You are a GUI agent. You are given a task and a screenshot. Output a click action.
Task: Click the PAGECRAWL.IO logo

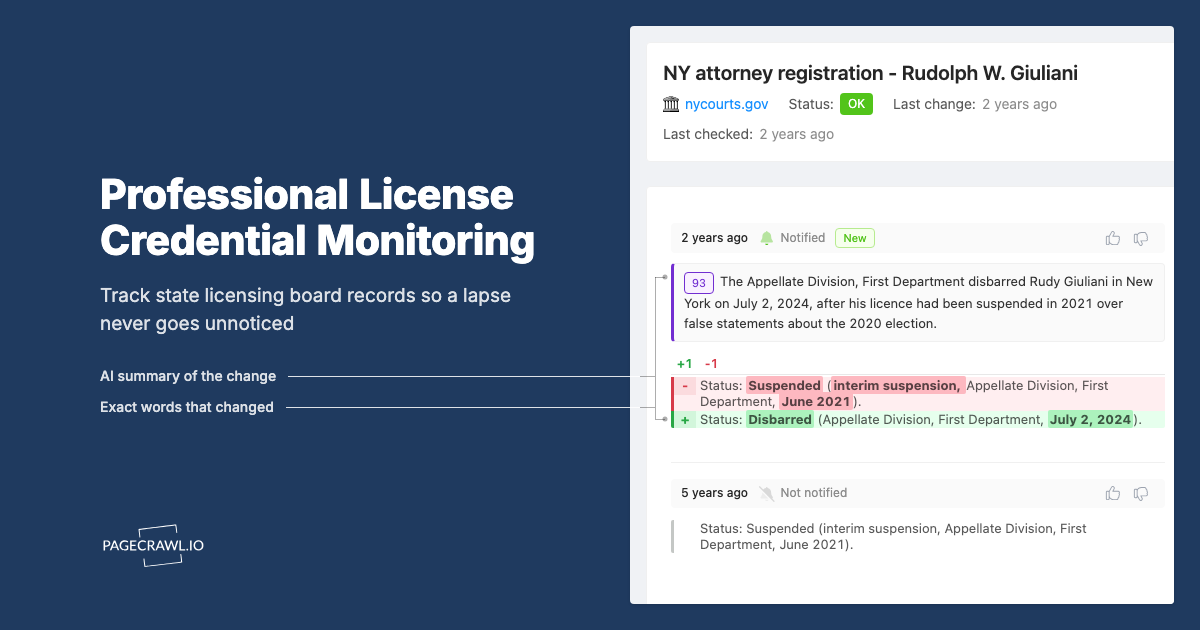click(153, 546)
